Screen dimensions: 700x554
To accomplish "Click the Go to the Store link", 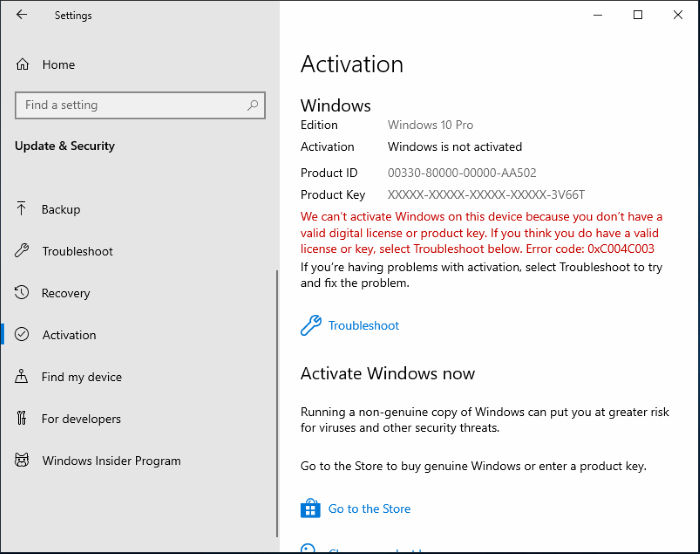I will click(x=369, y=508).
